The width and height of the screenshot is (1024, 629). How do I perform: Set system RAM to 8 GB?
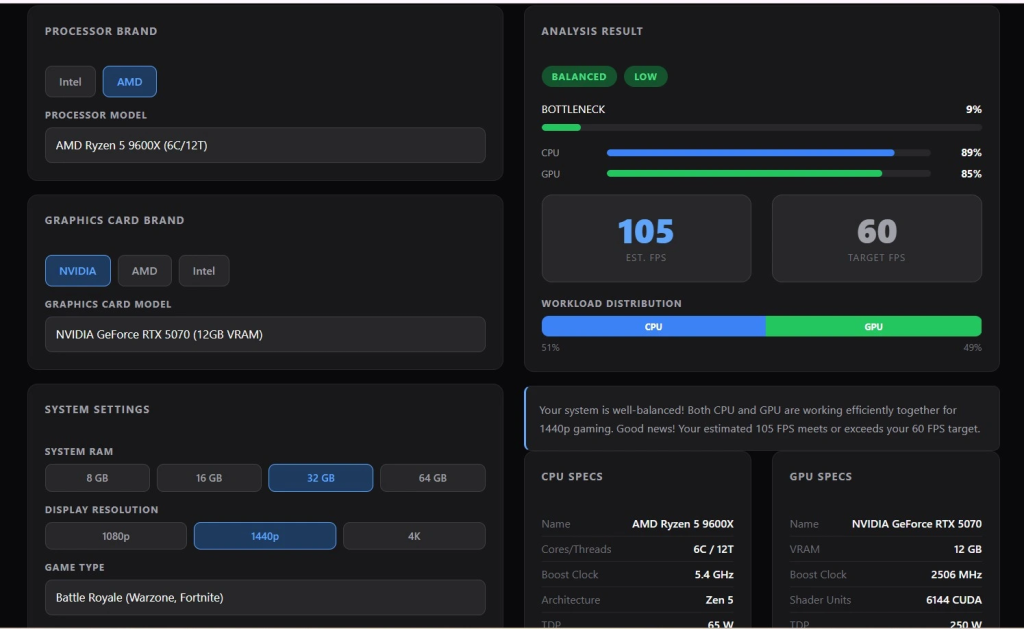pos(97,477)
